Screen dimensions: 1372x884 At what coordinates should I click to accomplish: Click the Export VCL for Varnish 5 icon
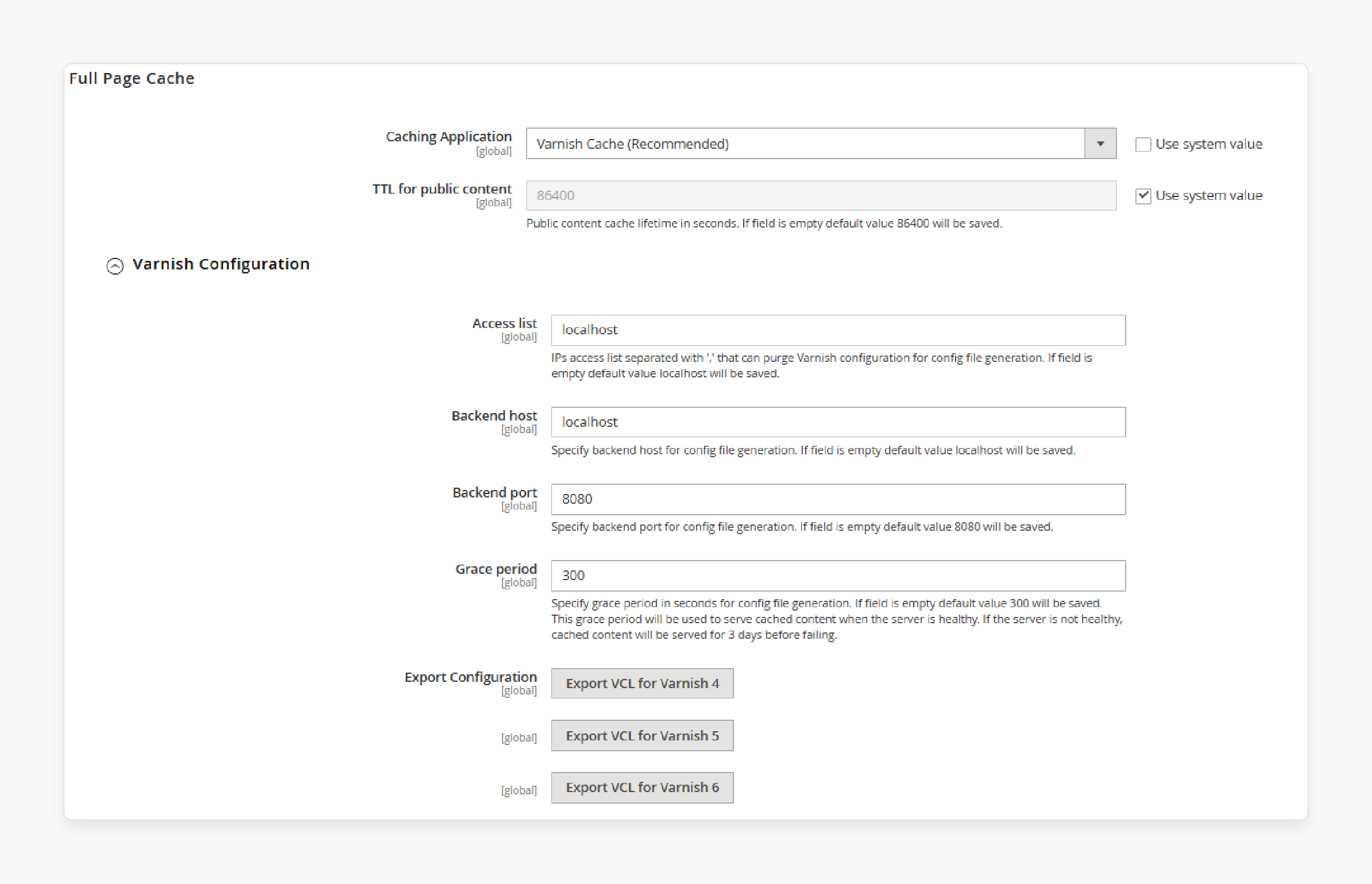tap(641, 735)
